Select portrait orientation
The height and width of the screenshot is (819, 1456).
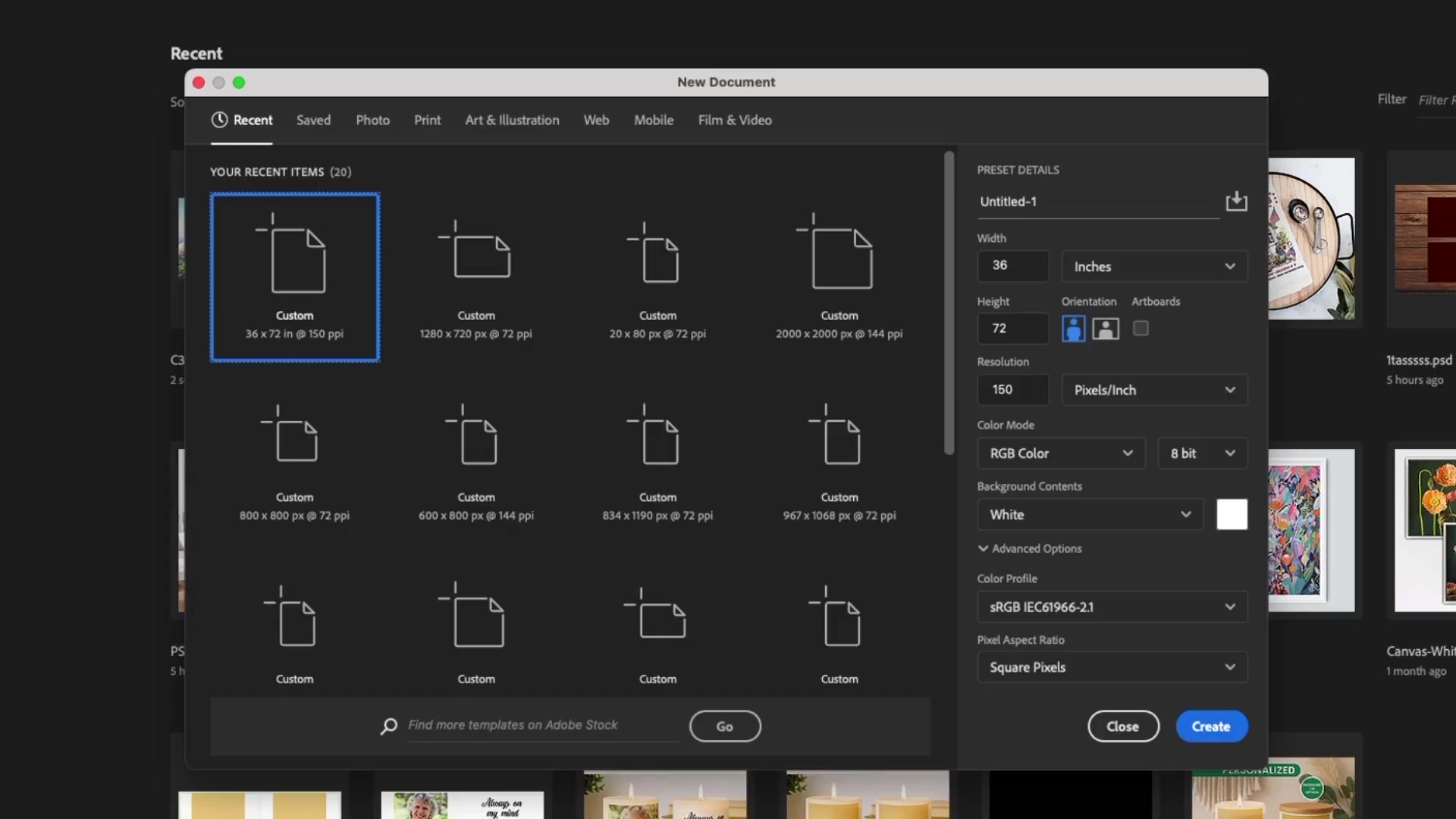pos(1072,328)
